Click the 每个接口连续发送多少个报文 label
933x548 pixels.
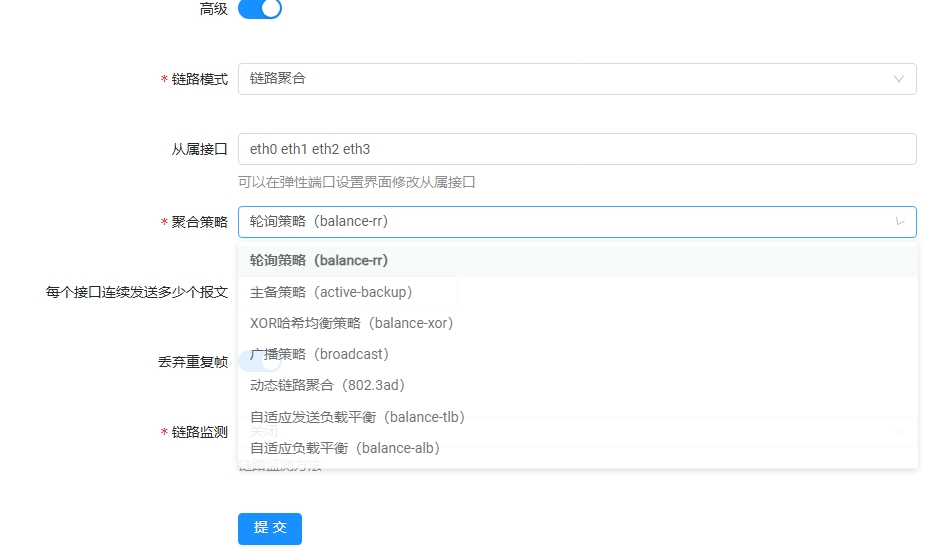pos(137,292)
